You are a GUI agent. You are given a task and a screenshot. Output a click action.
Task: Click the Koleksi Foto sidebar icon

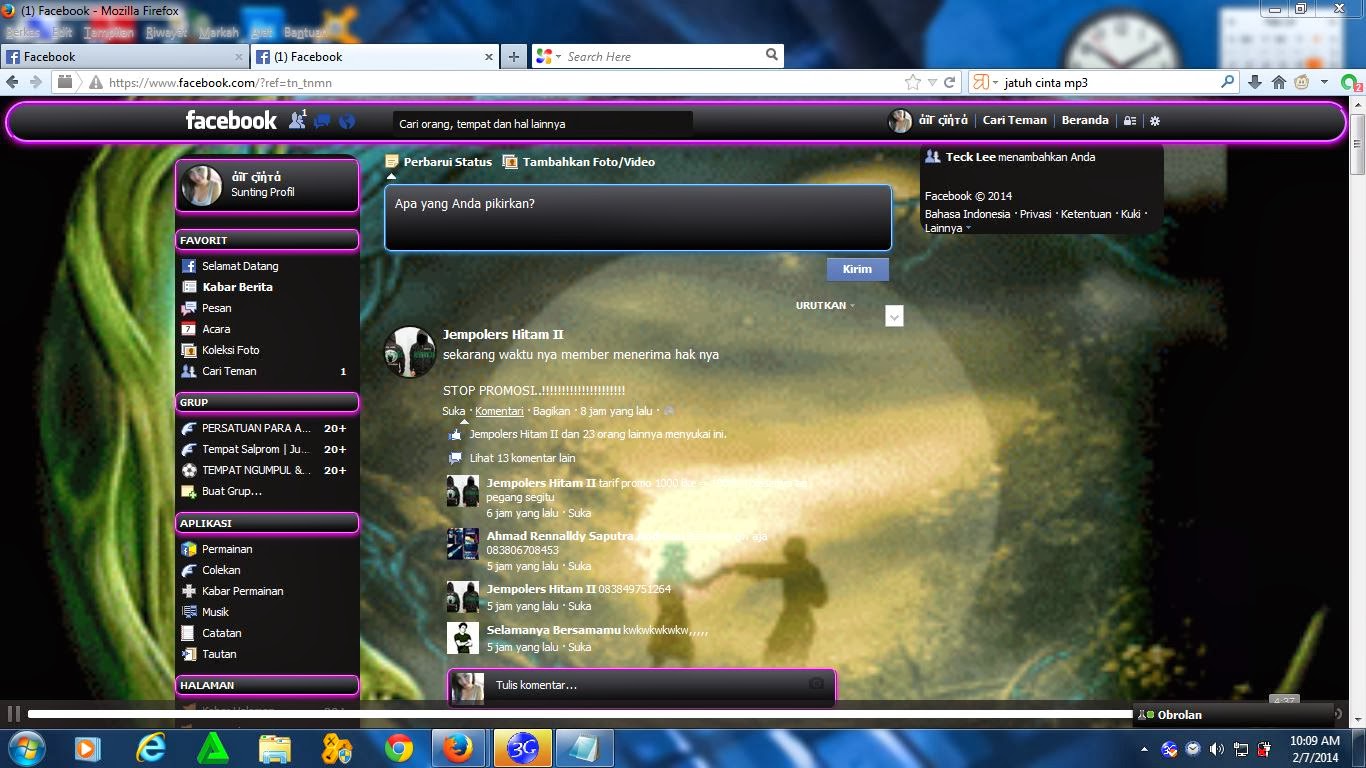click(x=189, y=350)
